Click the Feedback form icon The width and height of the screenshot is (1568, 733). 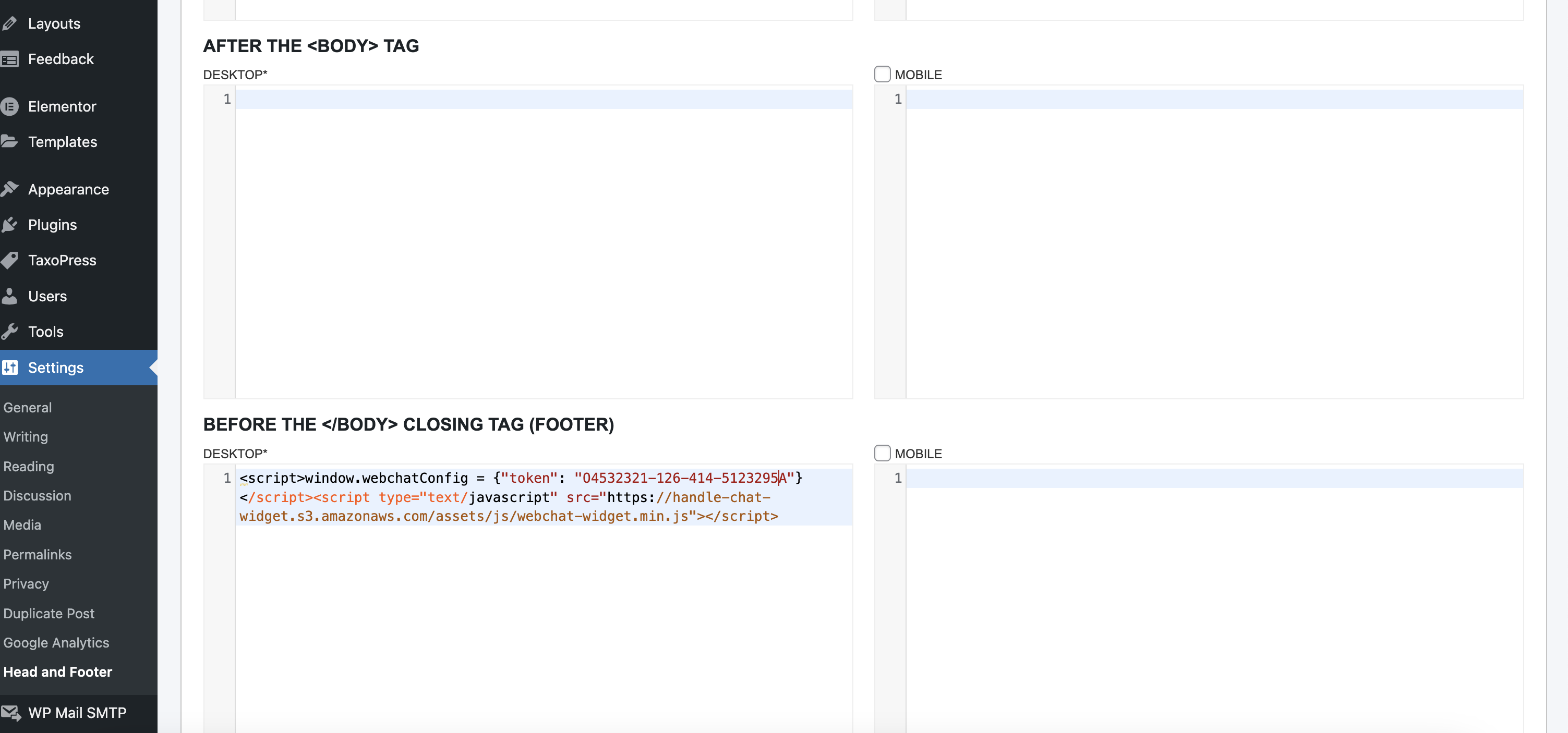tap(9, 59)
